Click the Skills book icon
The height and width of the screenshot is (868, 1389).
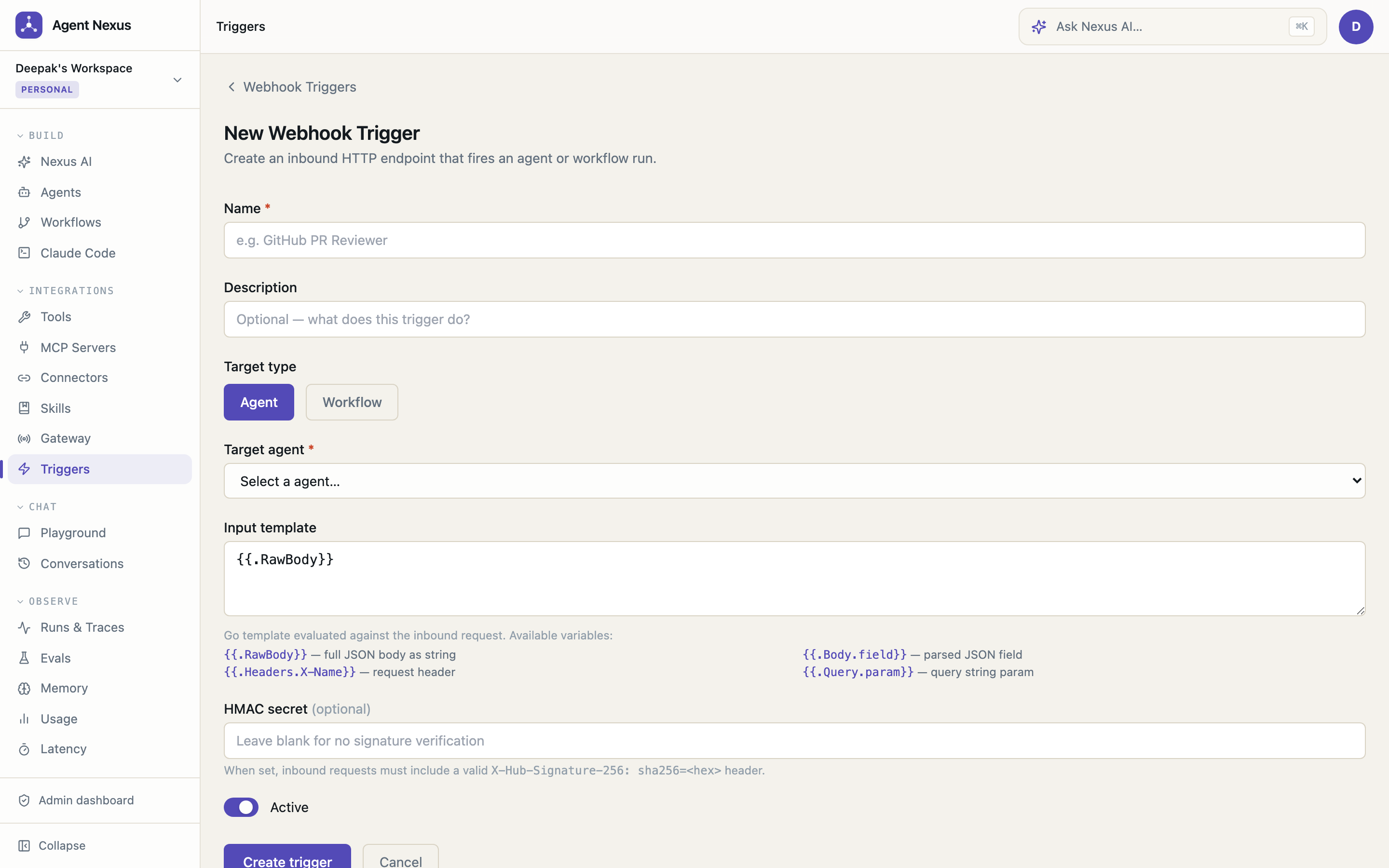[24, 408]
